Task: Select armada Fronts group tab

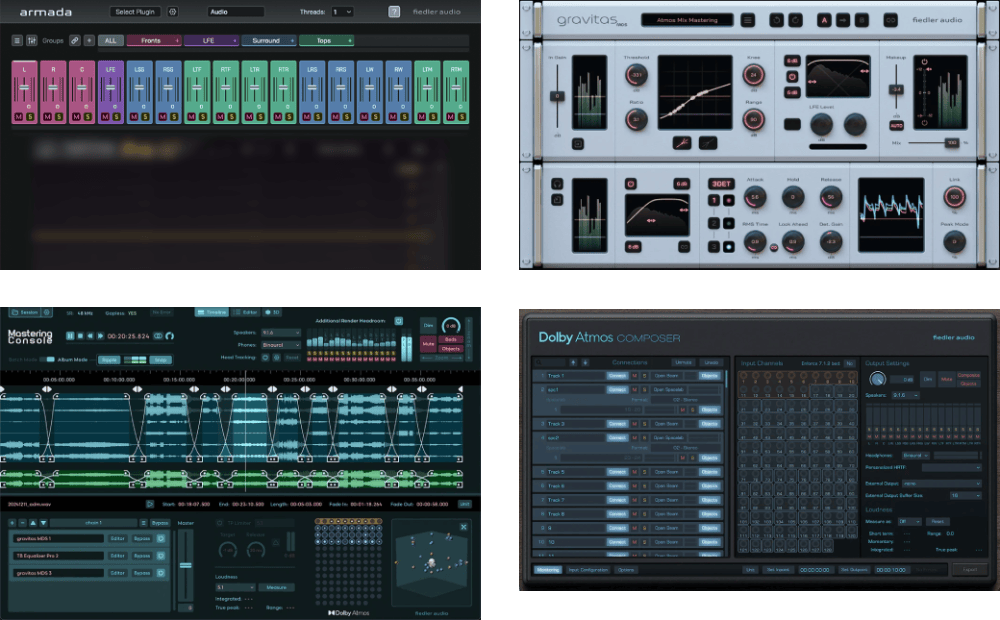Action: pyautogui.click(x=154, y=40)
